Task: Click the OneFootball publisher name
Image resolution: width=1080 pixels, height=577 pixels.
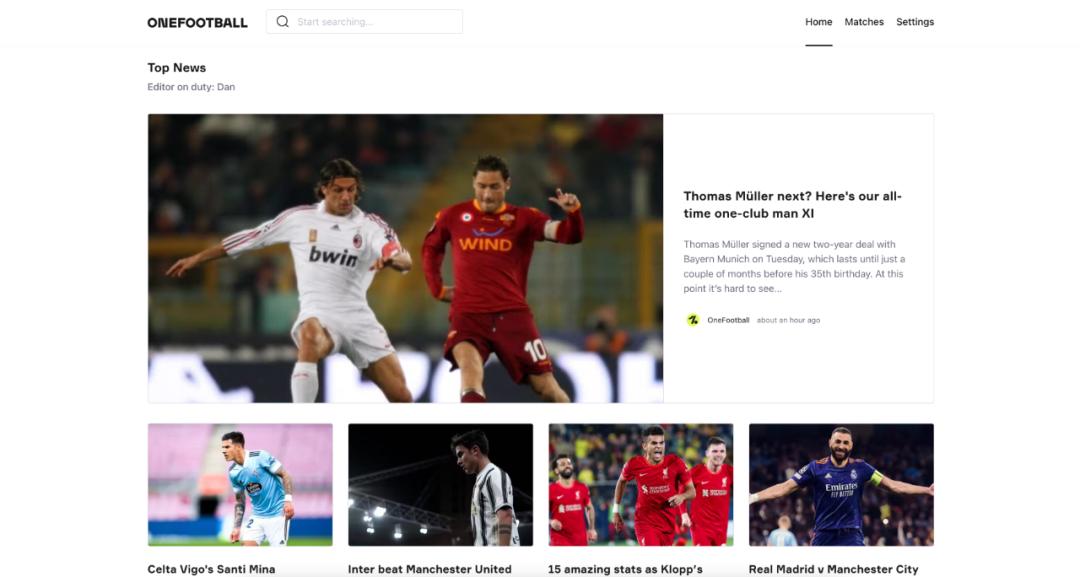Action: 728,320
